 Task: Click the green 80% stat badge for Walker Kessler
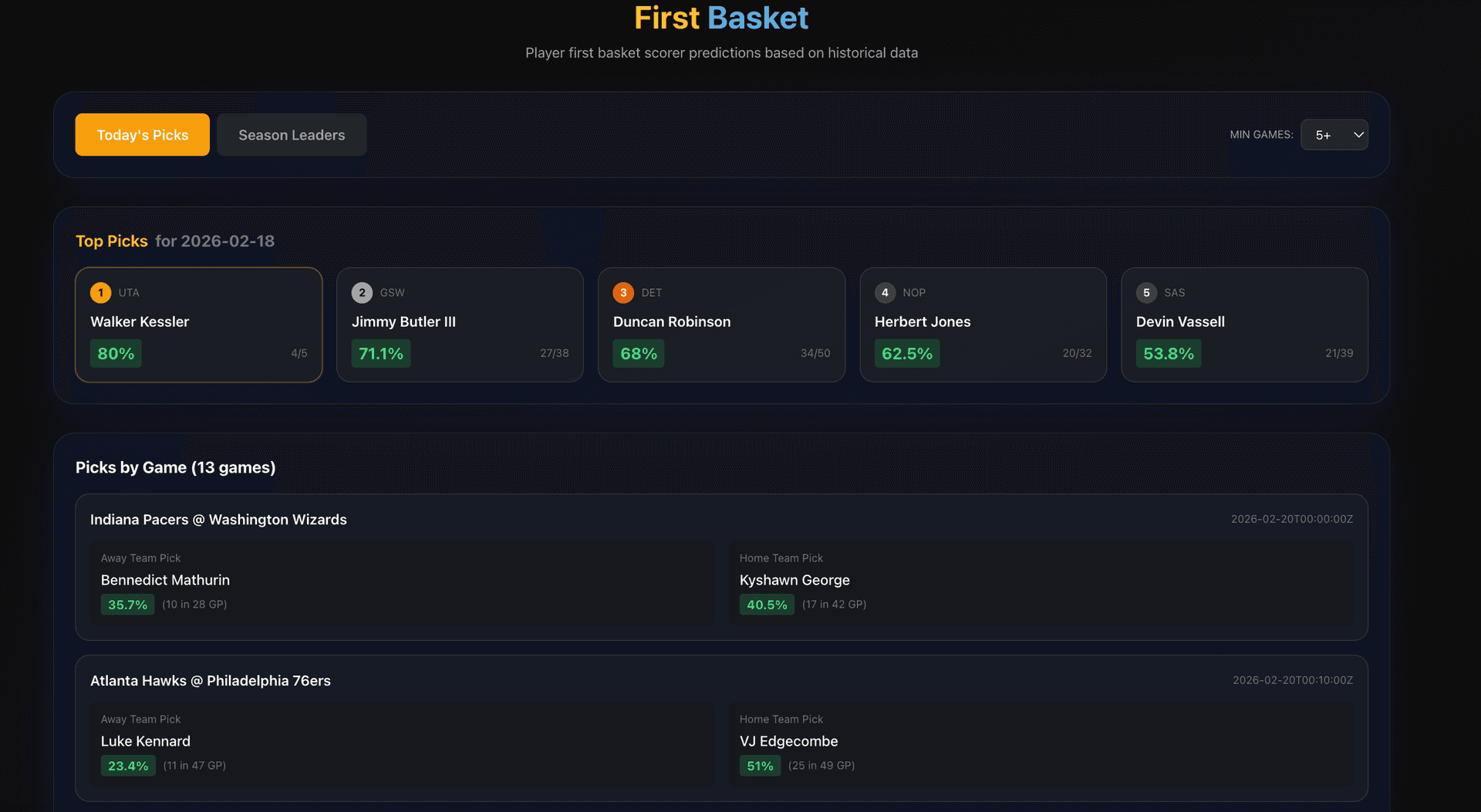point(116,353)
